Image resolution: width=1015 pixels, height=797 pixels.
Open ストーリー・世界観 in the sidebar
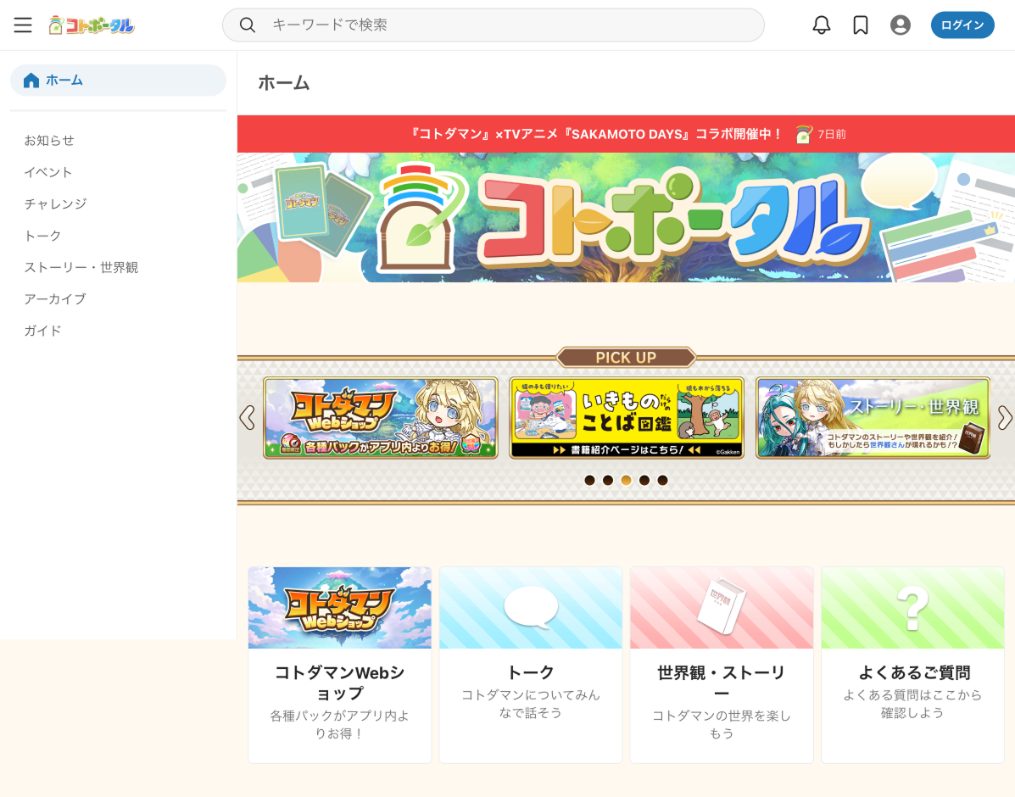81,267
